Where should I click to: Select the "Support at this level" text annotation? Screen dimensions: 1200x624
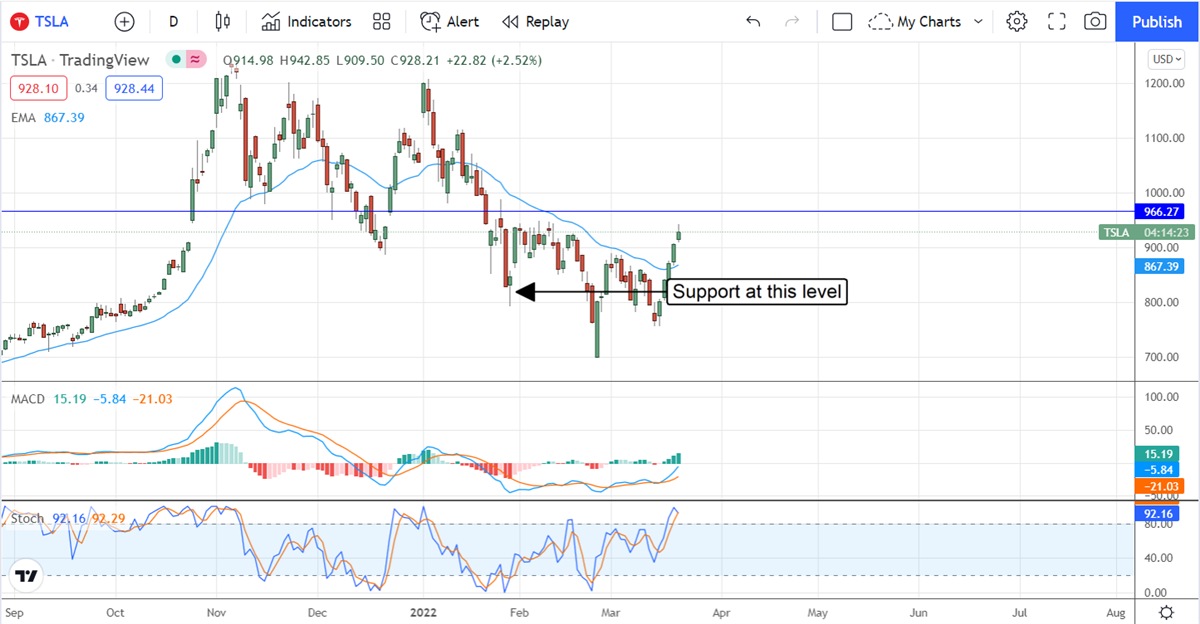click(757, 292)
